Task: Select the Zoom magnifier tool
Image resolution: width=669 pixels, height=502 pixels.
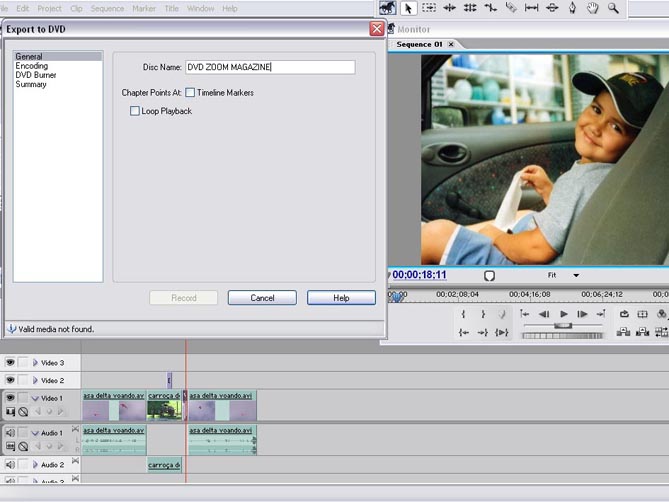Action: tap(613, 8)
